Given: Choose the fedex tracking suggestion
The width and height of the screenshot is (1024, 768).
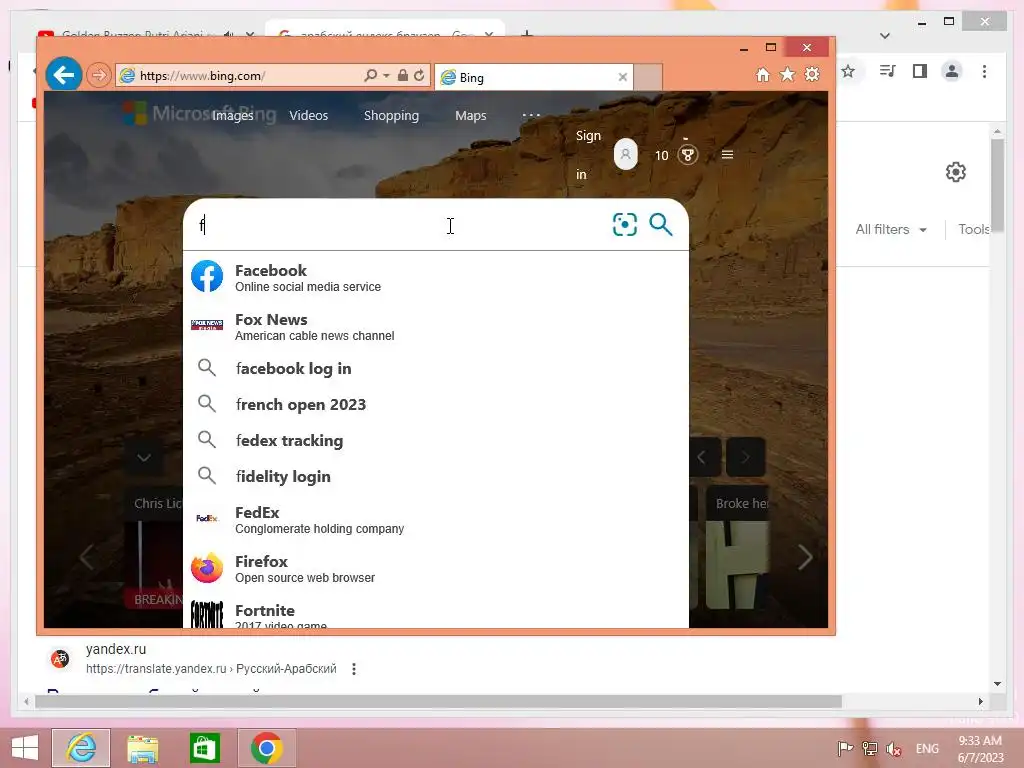Looking at the screenshot, I should [x=436, y=440].
